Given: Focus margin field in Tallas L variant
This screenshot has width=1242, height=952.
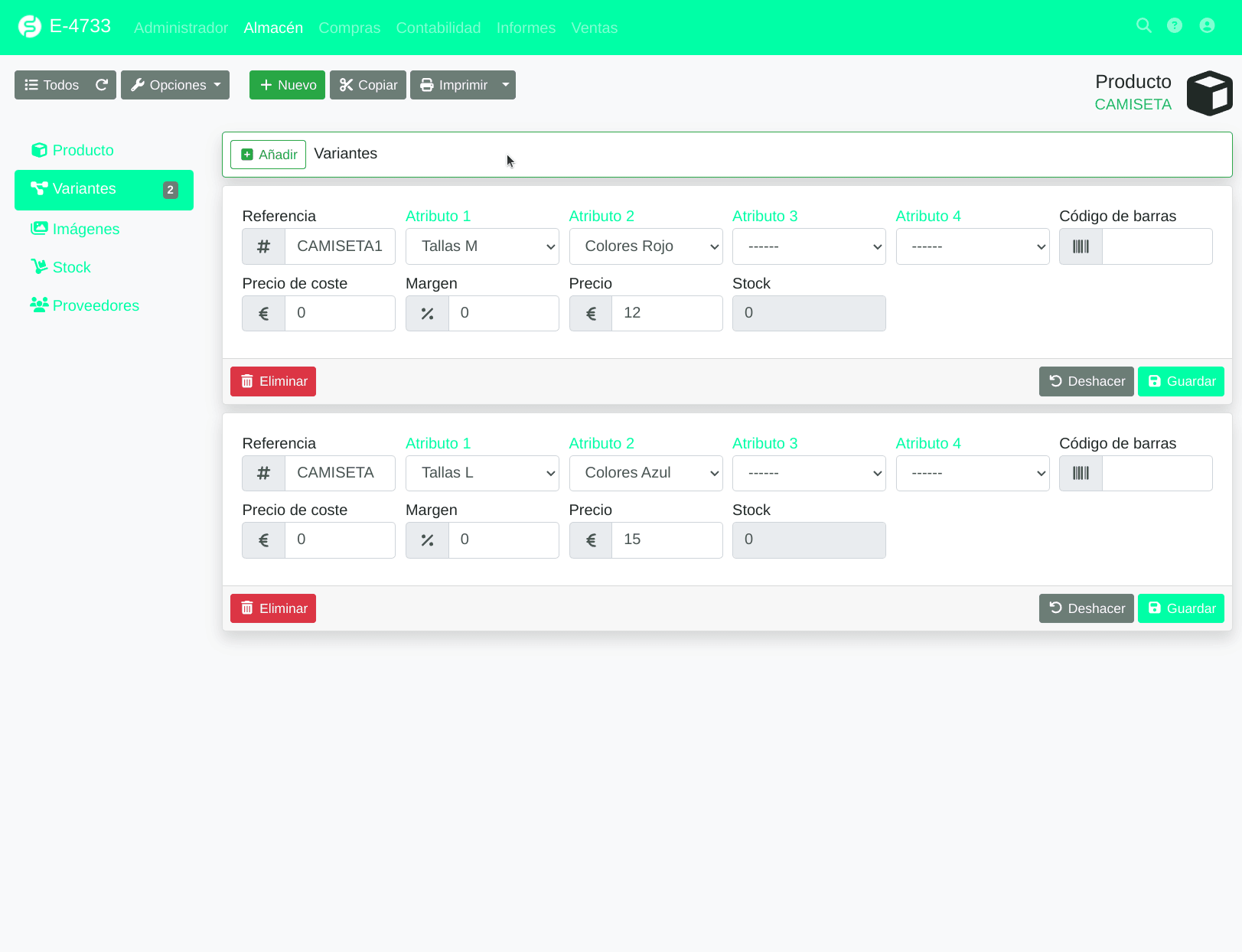Looking at the screenshot, I should click(x=504, y=540).
